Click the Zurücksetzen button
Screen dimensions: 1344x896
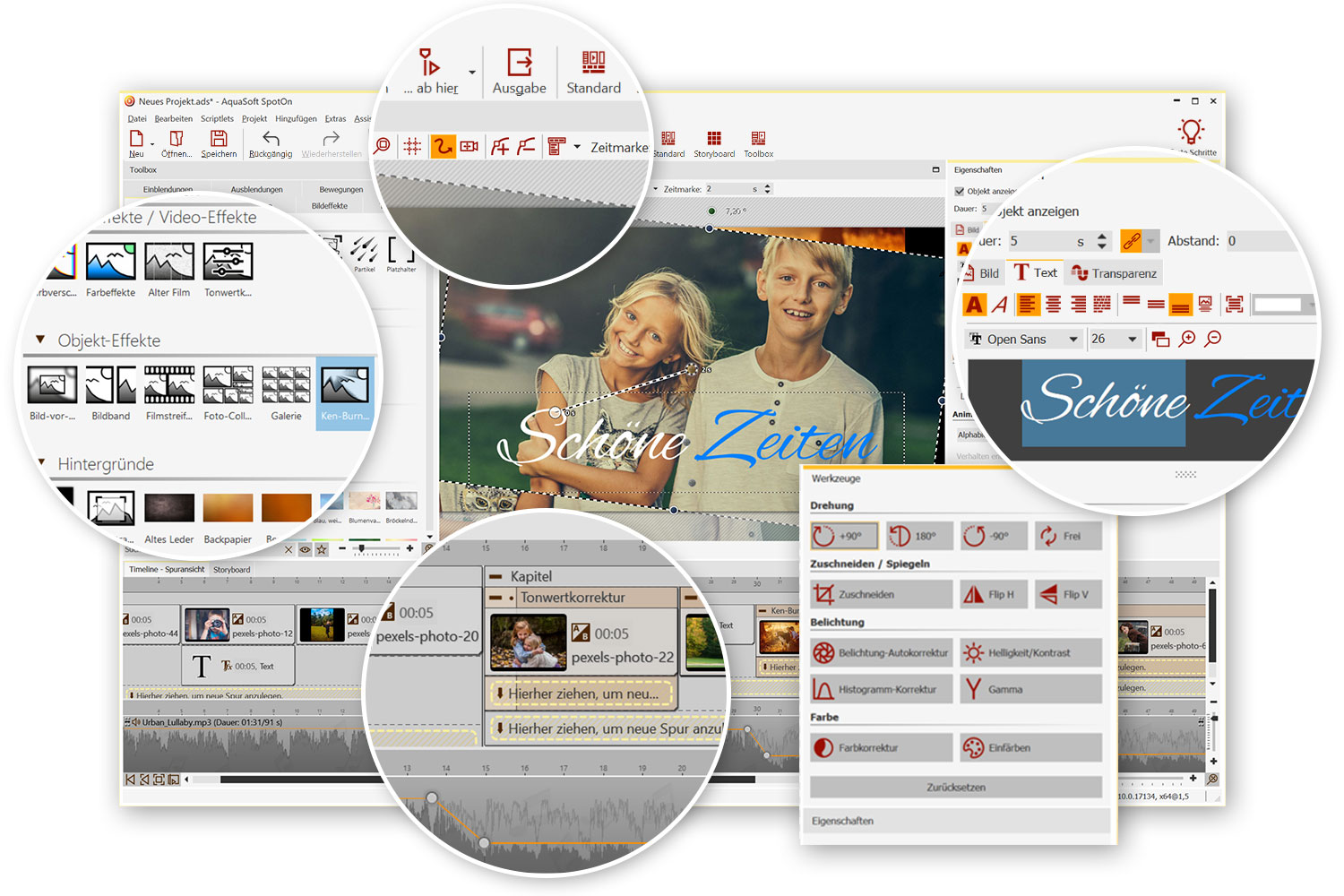pos(955,787)
